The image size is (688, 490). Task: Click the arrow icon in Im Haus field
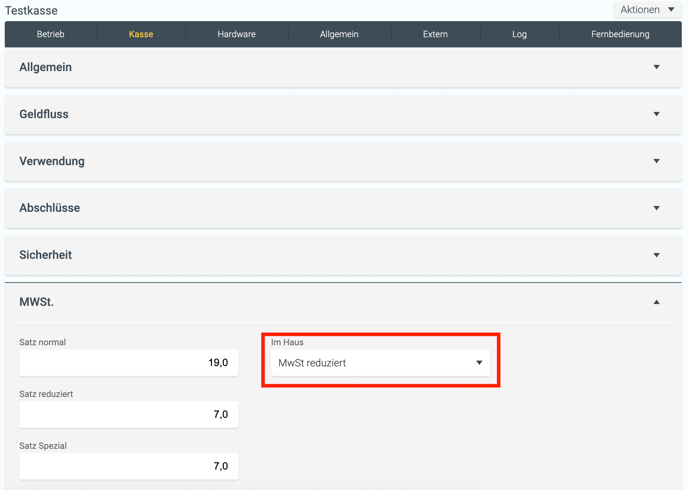(x=479, y=363)
